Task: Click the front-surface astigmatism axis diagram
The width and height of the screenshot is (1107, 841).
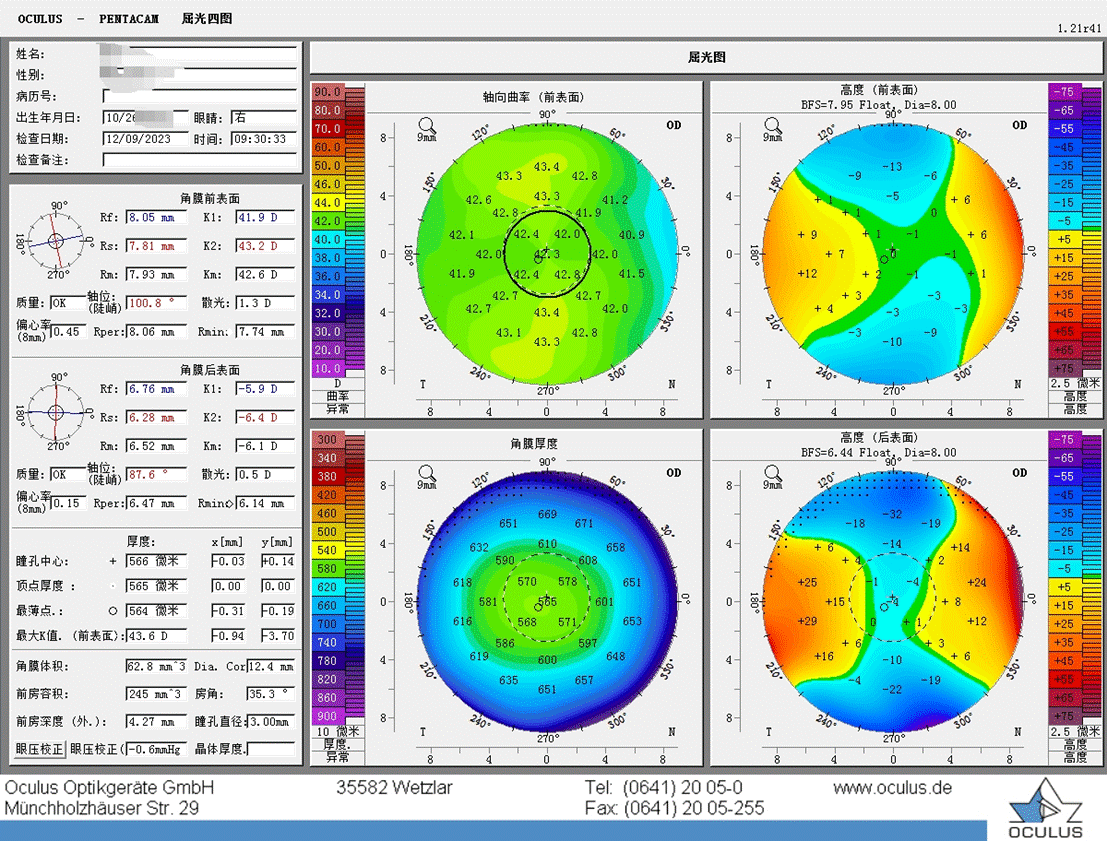Action: (56, 241)
